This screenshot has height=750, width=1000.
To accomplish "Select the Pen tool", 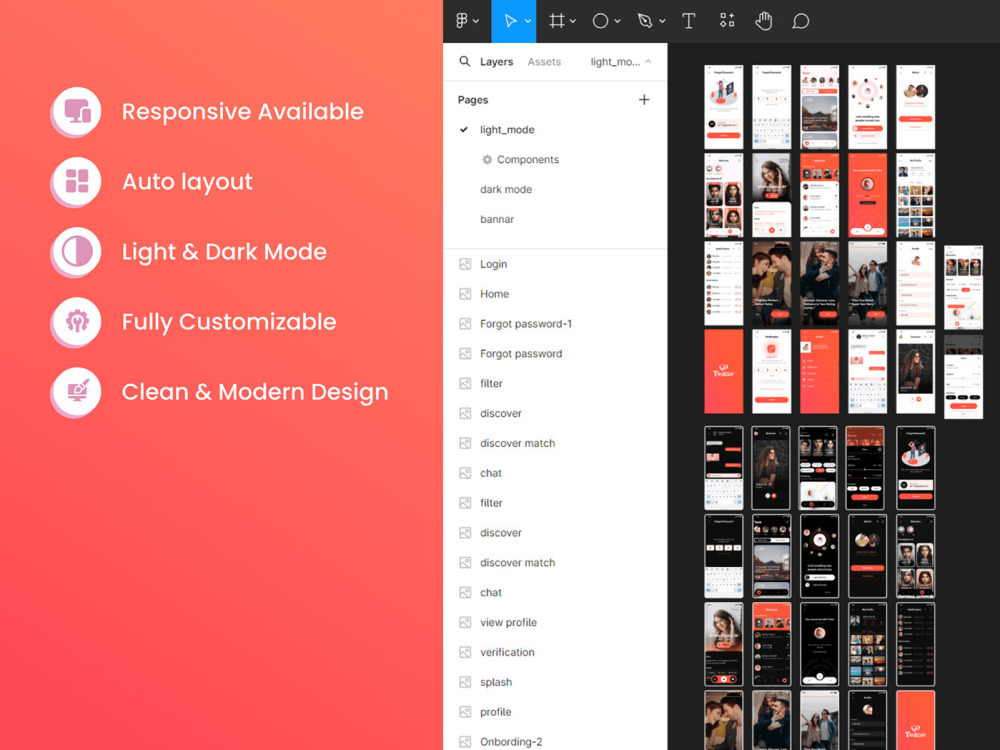I will click(645, 21).
